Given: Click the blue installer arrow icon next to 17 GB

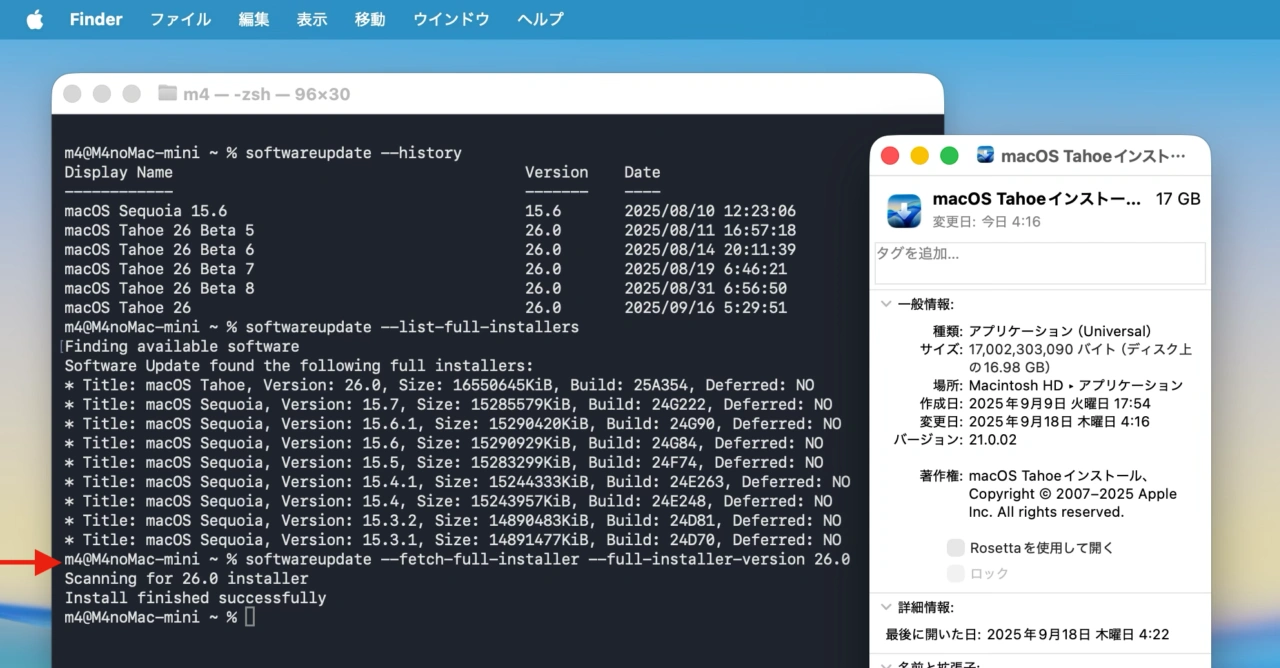Looking at the screenshot, I should [x=903, y=209].
